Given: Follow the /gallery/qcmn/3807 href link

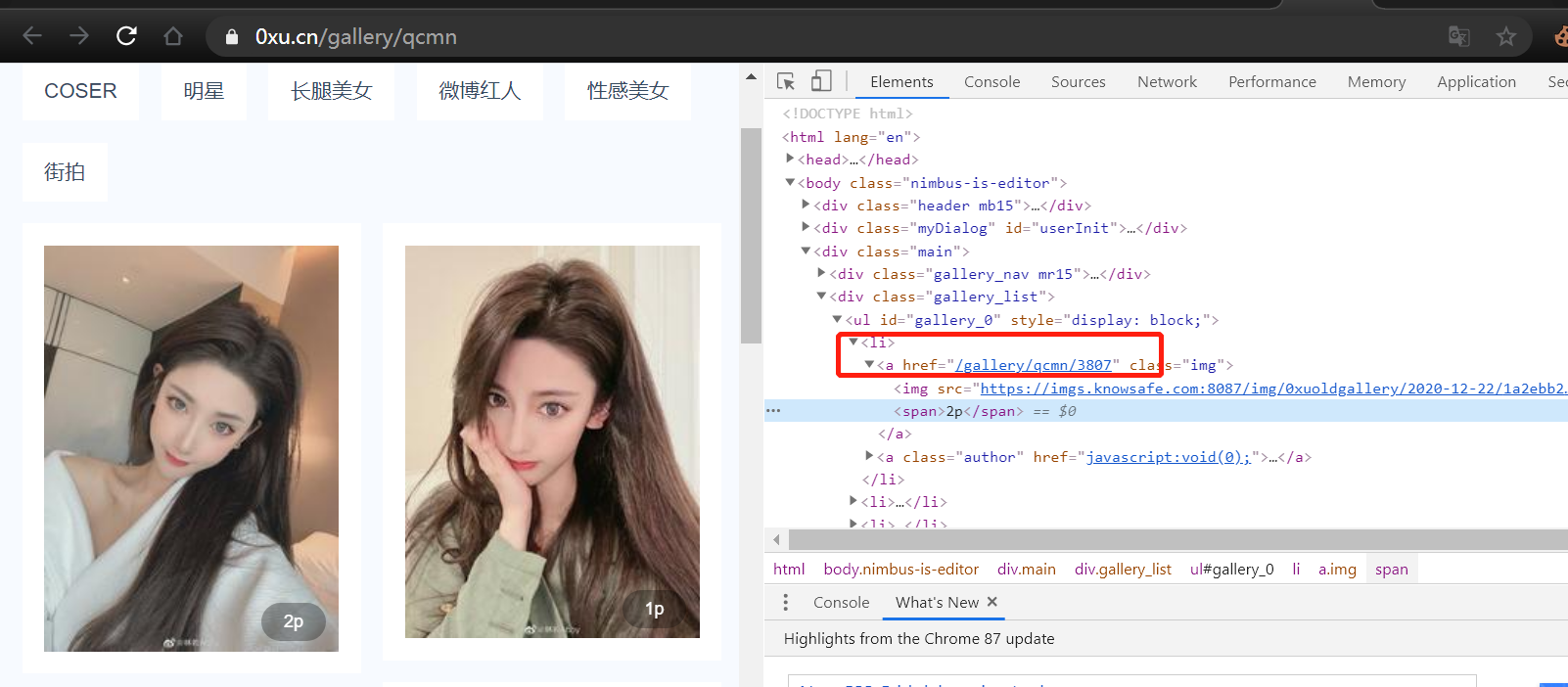Looking at the screenshot, I should coord(1034,365).
